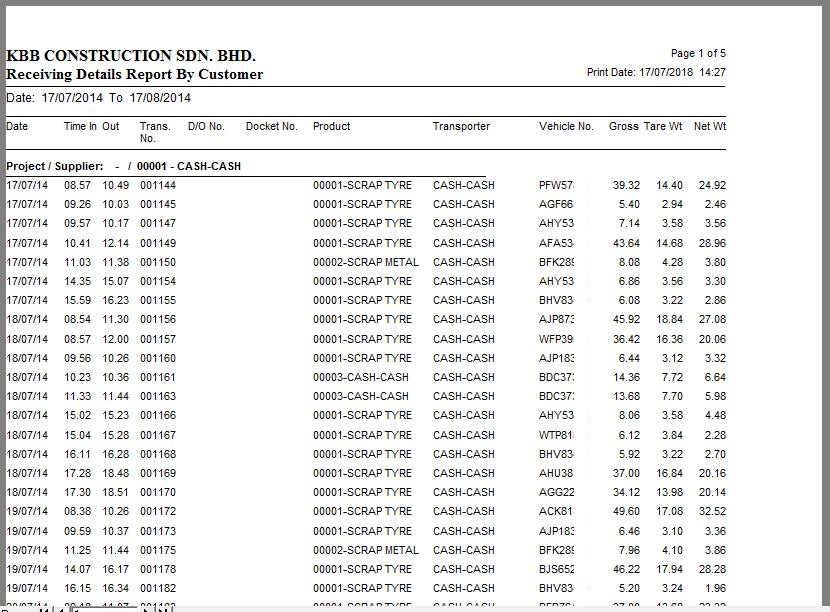The image size is (830, 612).
Task: Click the Tare Wt column header
Action: click(663, 126)
